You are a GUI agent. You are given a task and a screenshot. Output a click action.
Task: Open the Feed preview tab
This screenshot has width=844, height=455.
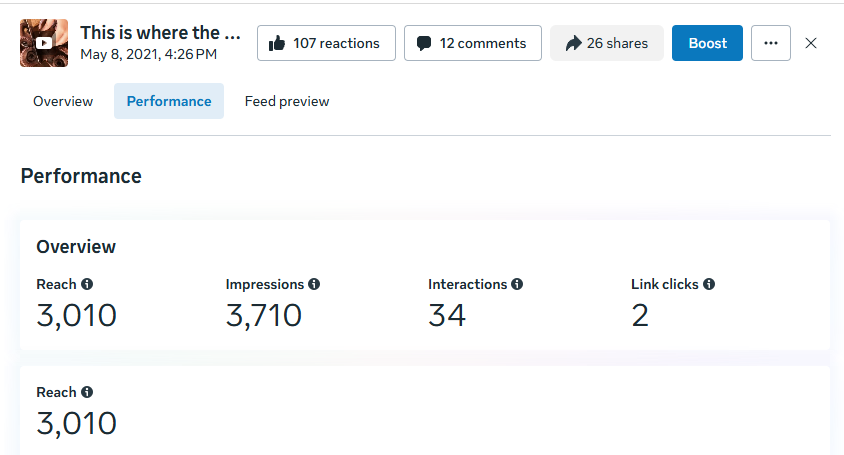(287, 101)
